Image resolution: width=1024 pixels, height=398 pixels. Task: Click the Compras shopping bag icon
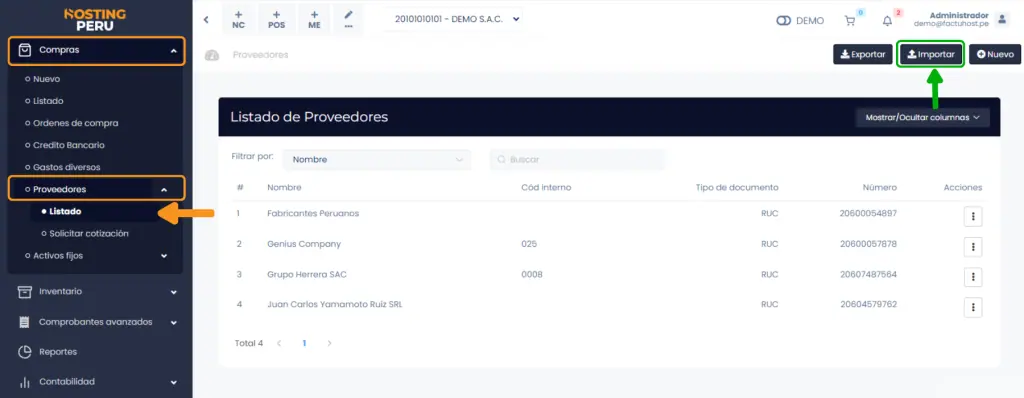click(x=25, y=50)
